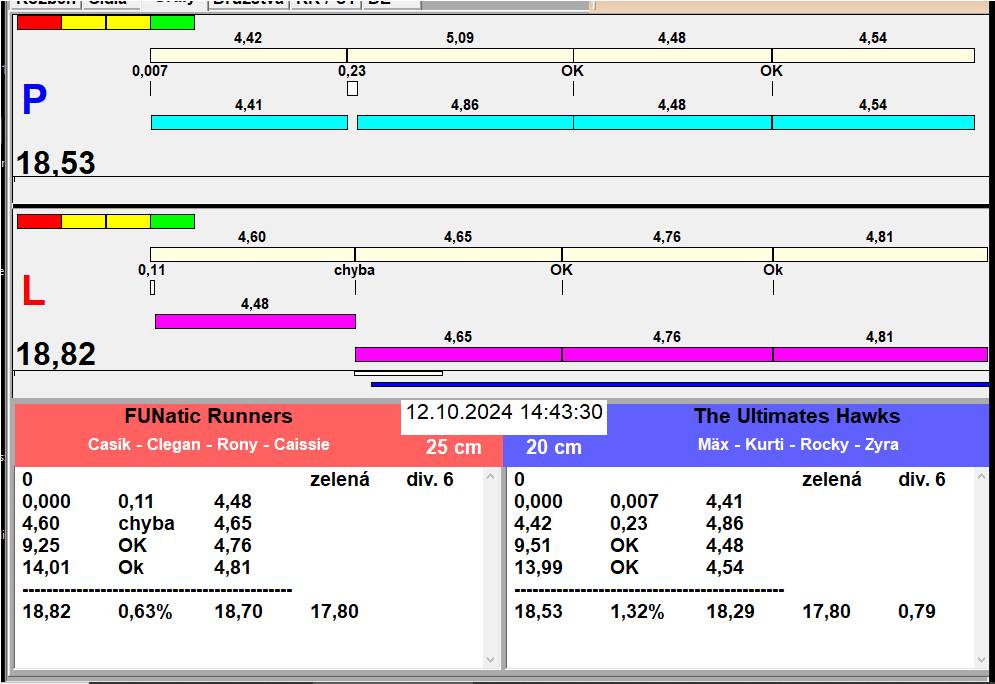995x684 pixels.
Task: Click the red start light in lane L
Action: (39, 221)
